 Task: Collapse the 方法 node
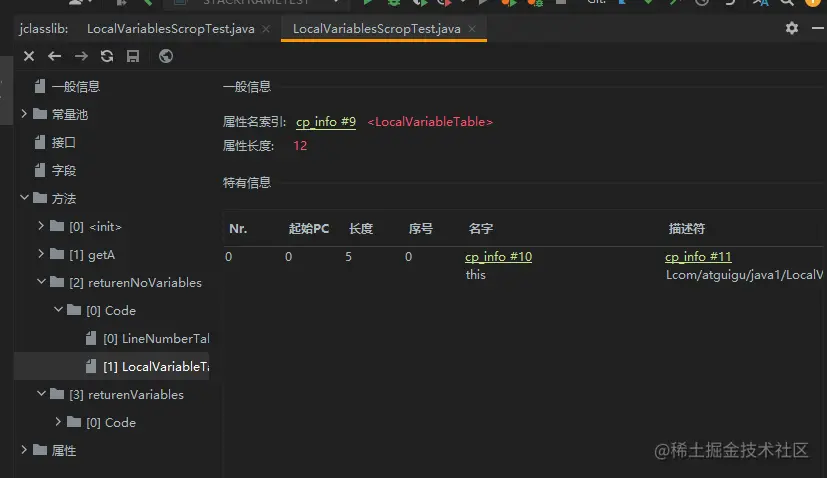pos(24,197)
